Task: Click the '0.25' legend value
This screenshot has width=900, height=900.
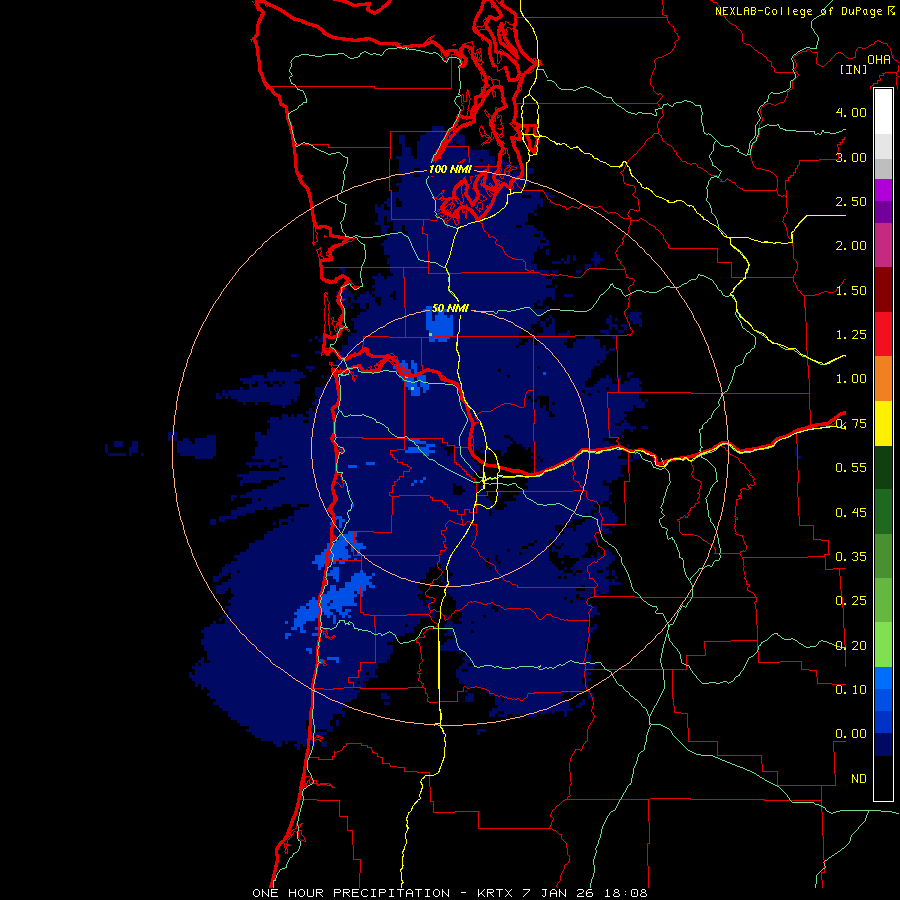Action: pos(851,601)
